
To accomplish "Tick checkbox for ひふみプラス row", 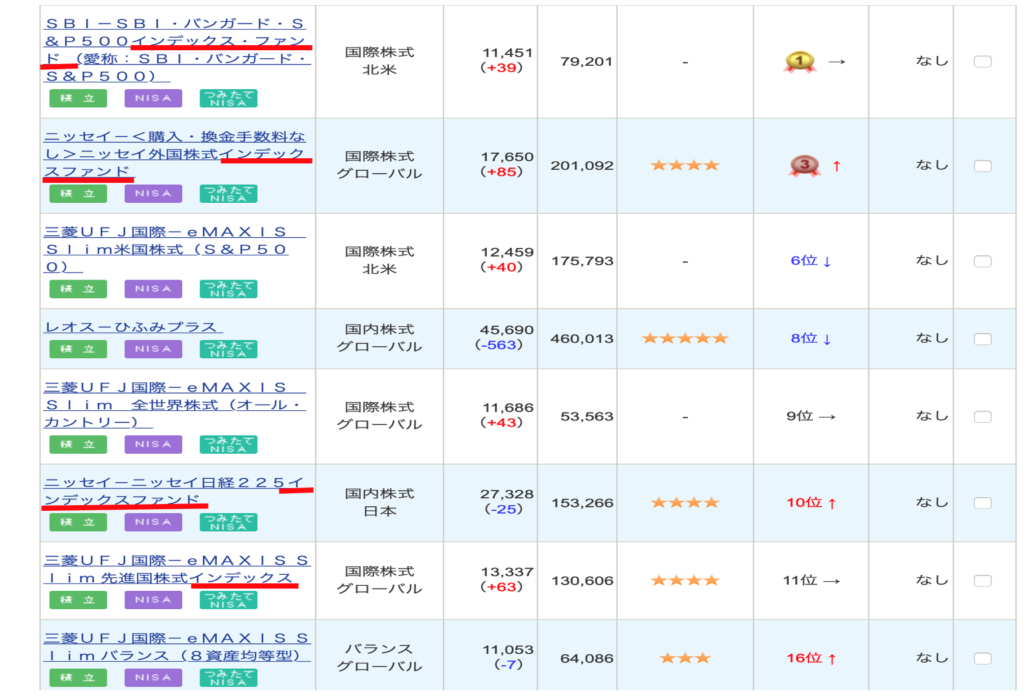I will (982, 339).
